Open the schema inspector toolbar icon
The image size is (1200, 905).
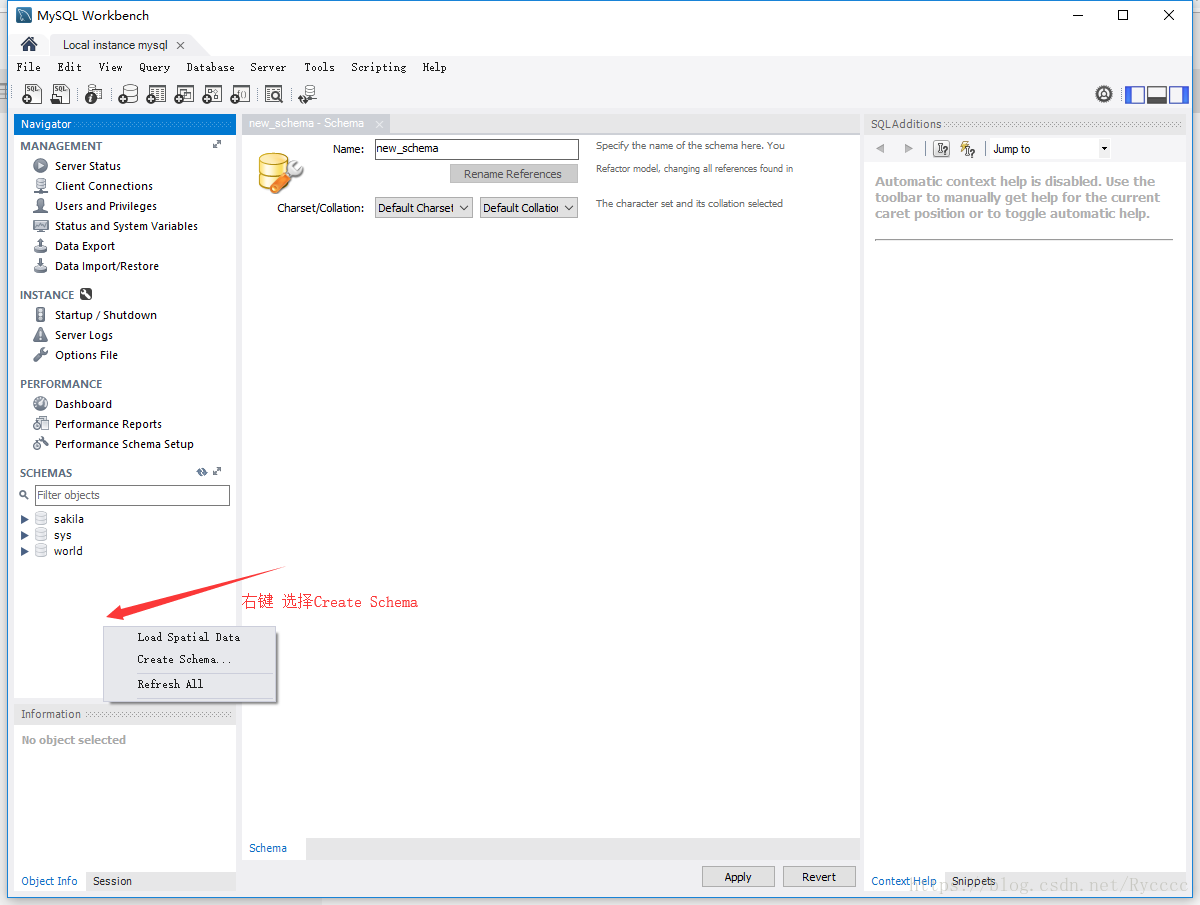click(93, 94)
